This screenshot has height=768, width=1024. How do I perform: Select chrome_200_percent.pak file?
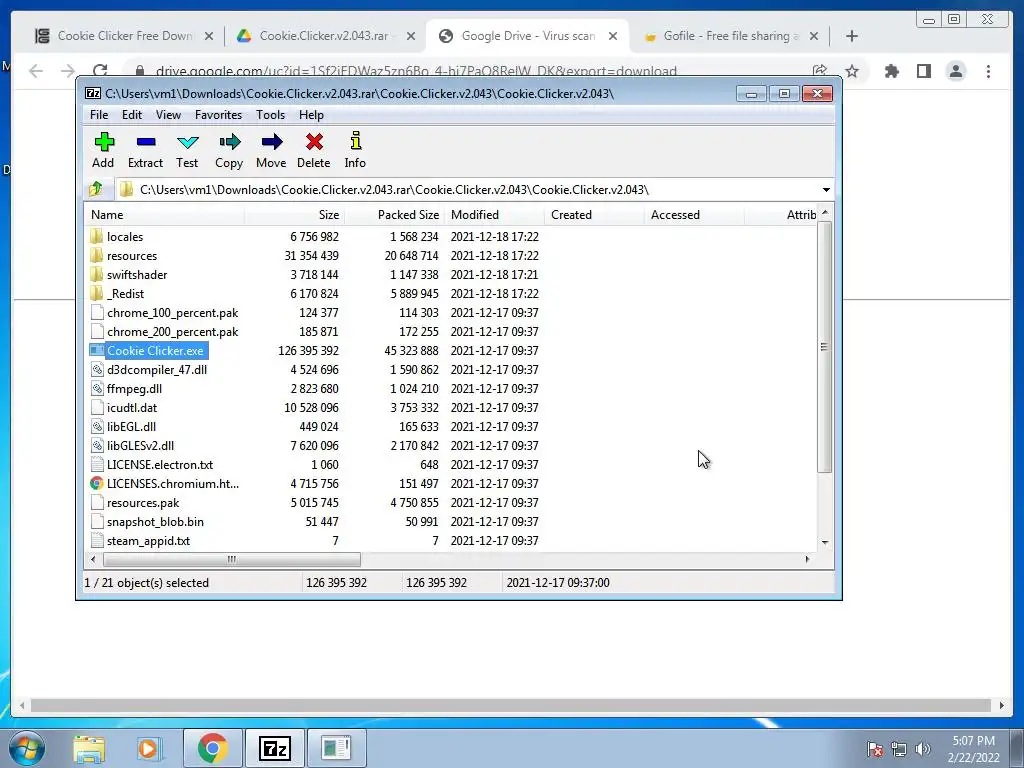(x=172, y=332)
